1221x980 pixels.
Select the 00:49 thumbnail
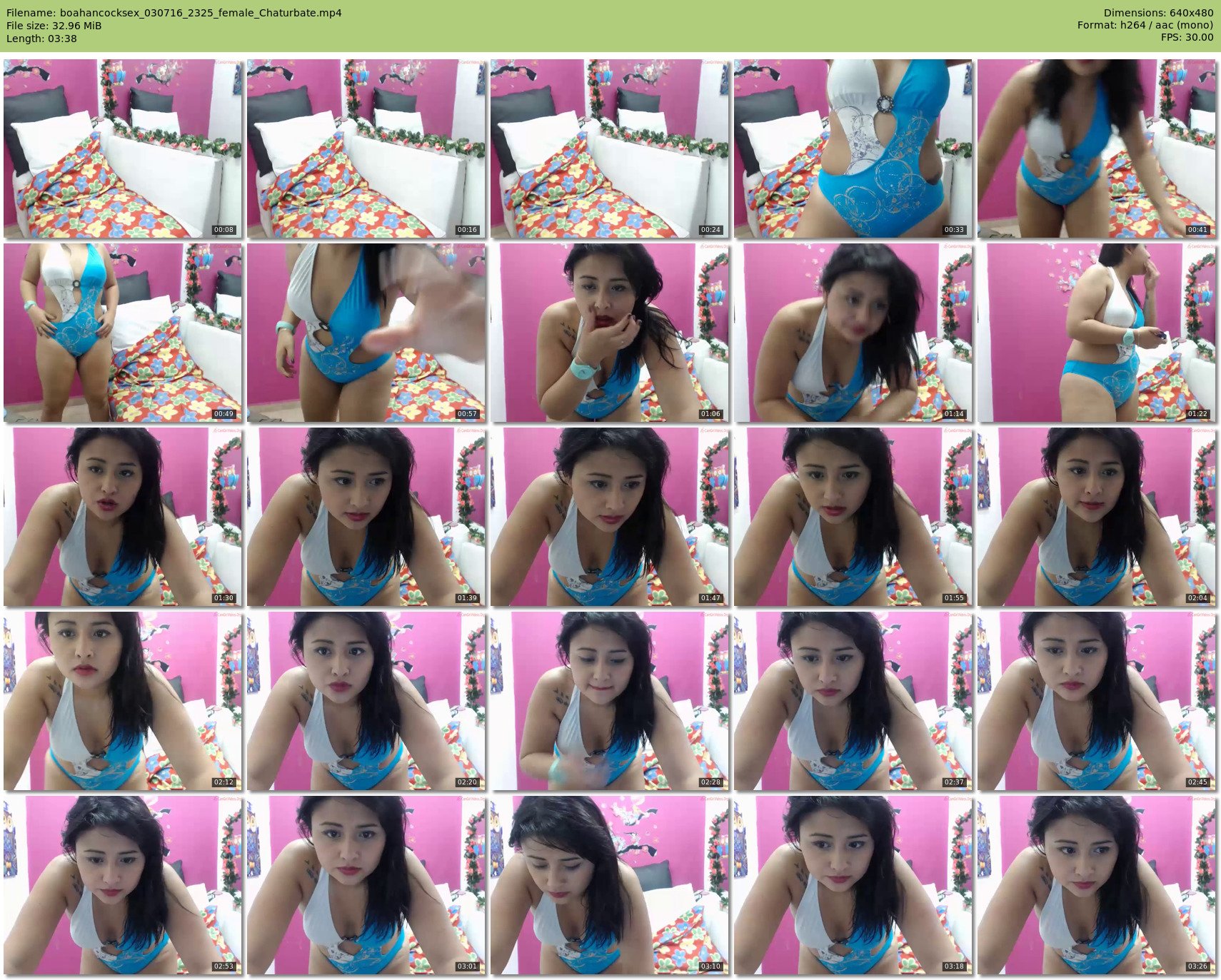click(x=123, y=333)
